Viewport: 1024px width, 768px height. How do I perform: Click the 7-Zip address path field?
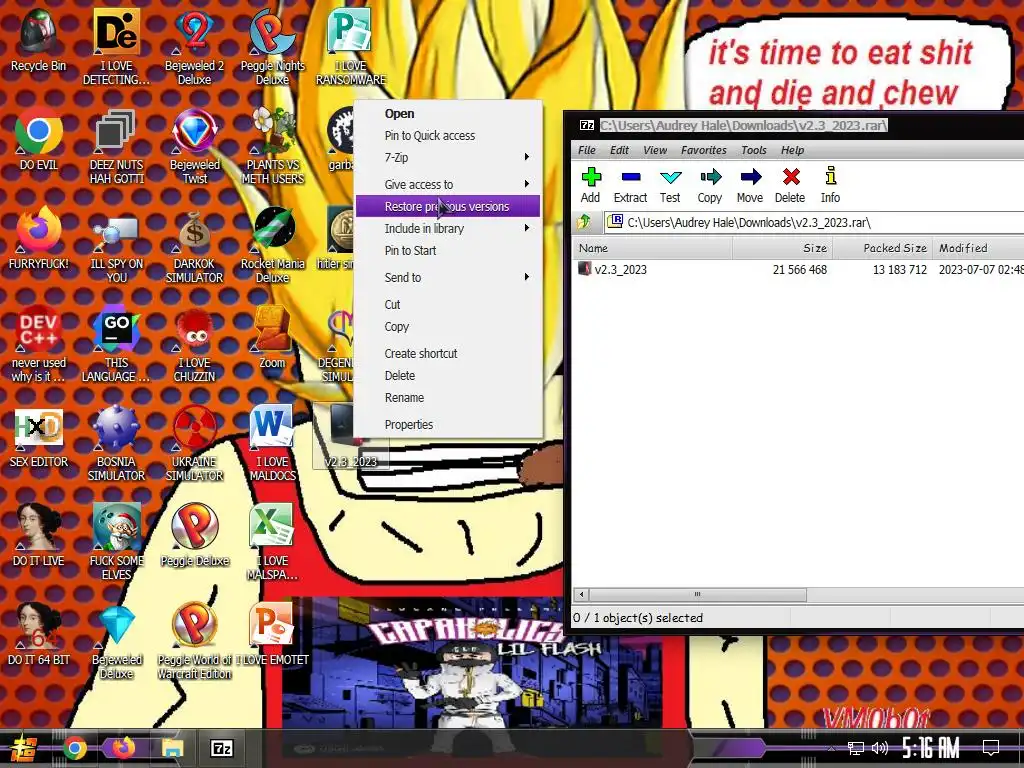(x=814, y=223)
